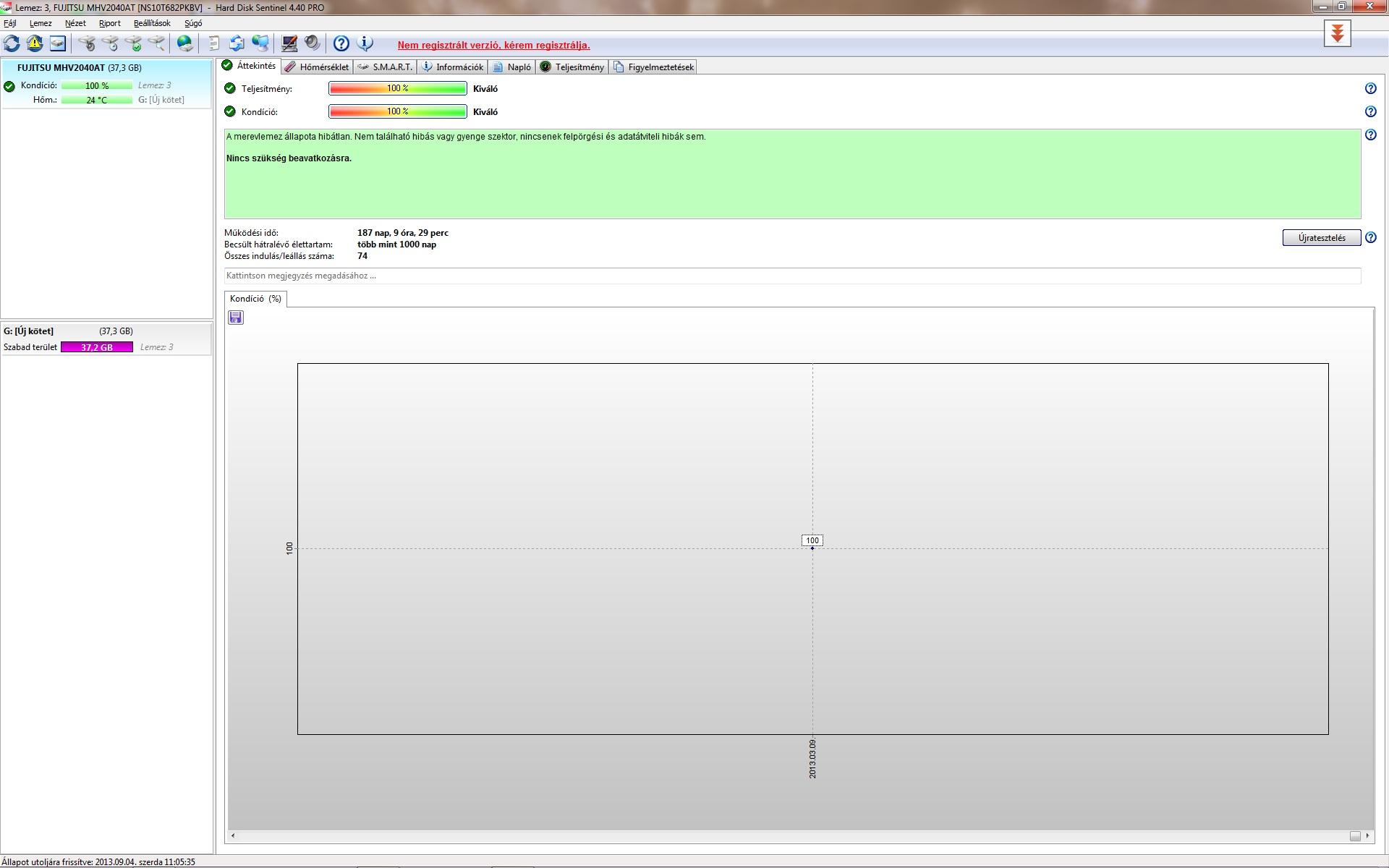1389x868 pixels.
Task: Click help icon next to Teljesítmény row
Action: pyautogui.click(x=1370, y=89)
